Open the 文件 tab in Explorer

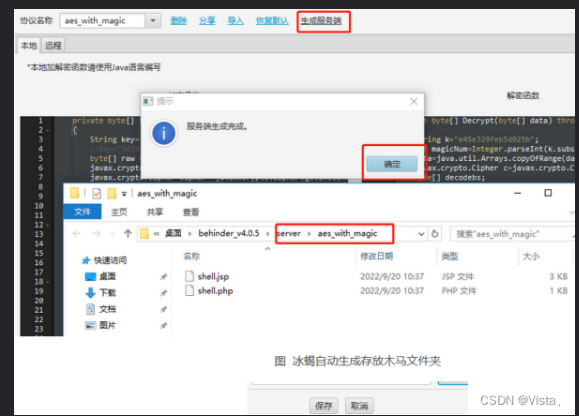pos(82,212)
